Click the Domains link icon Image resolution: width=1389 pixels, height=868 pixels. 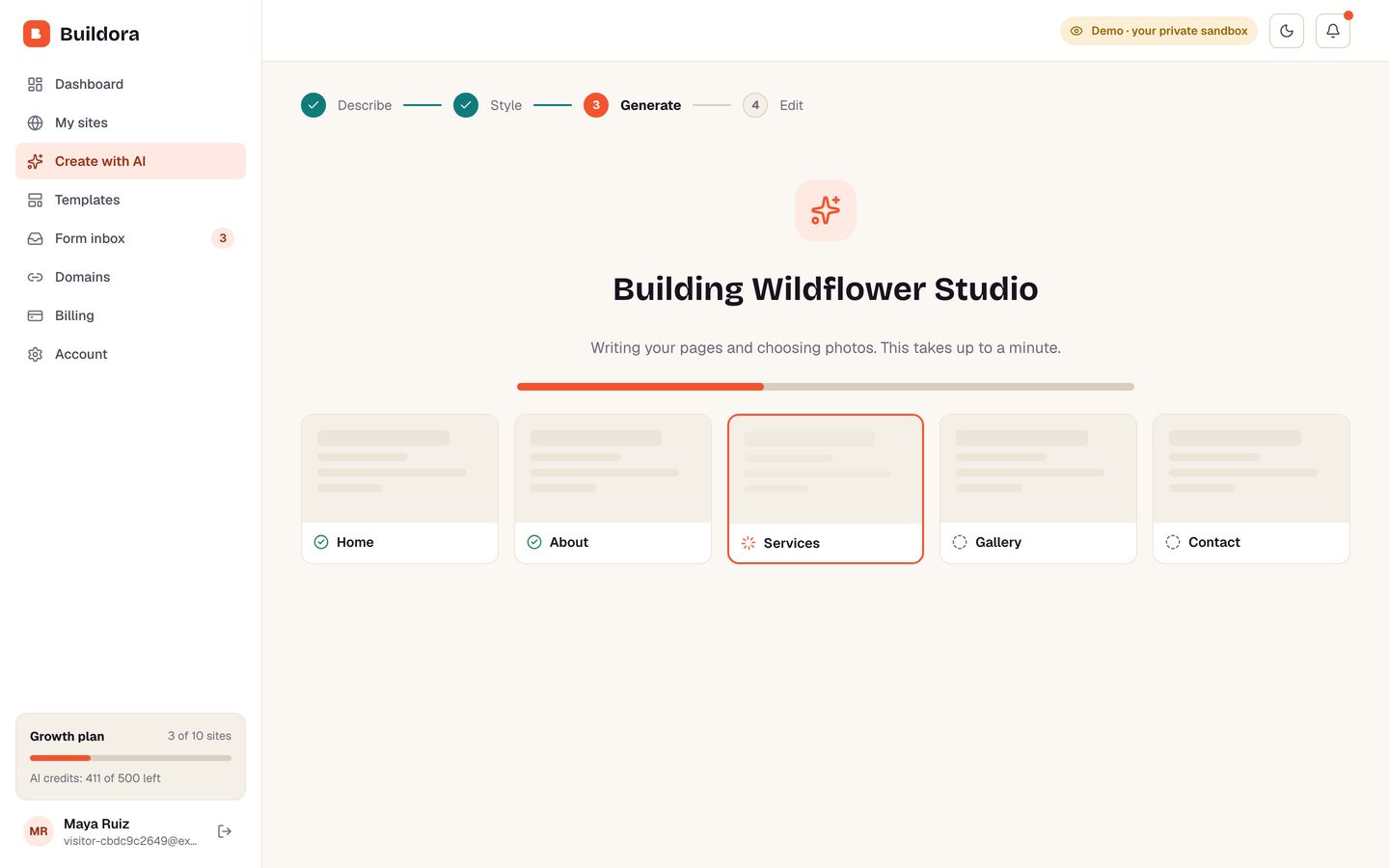coord(36,277)
